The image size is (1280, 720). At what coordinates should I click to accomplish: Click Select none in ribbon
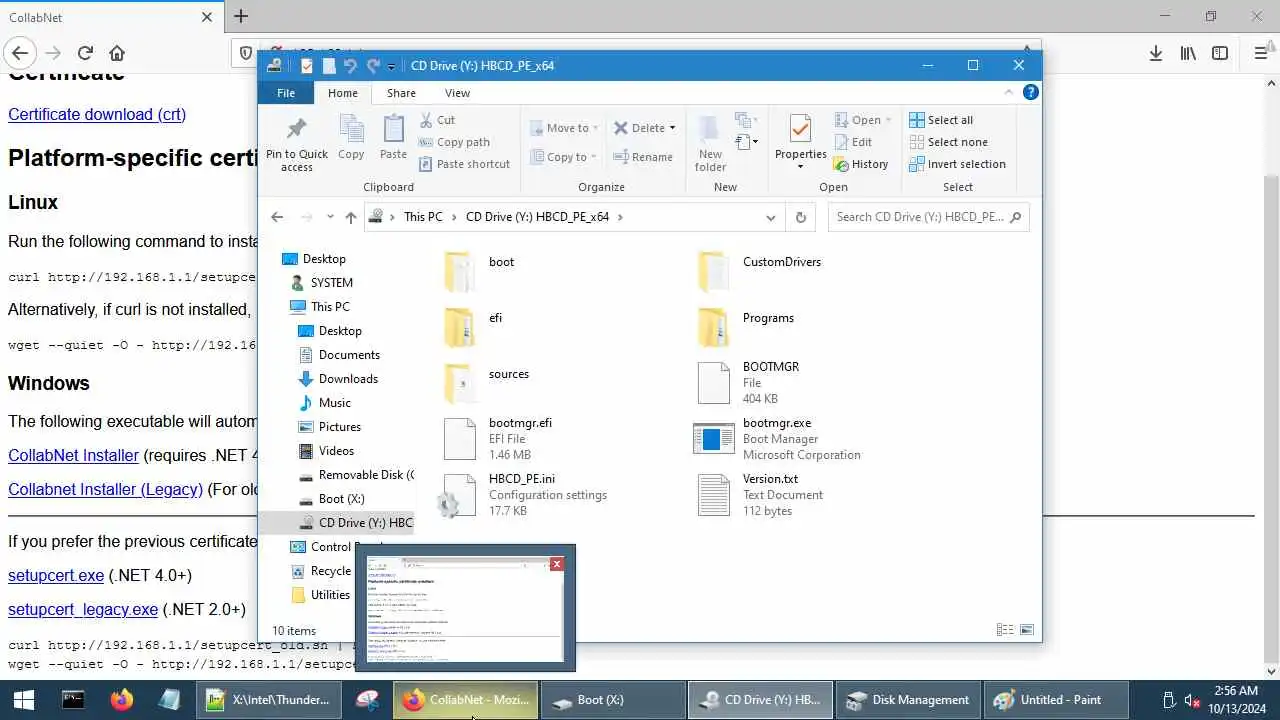coord(948,142)
